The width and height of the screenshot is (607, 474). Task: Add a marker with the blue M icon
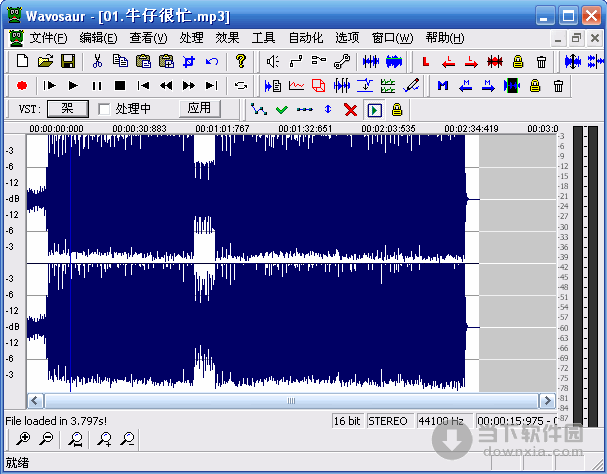(x=443, y=85)
